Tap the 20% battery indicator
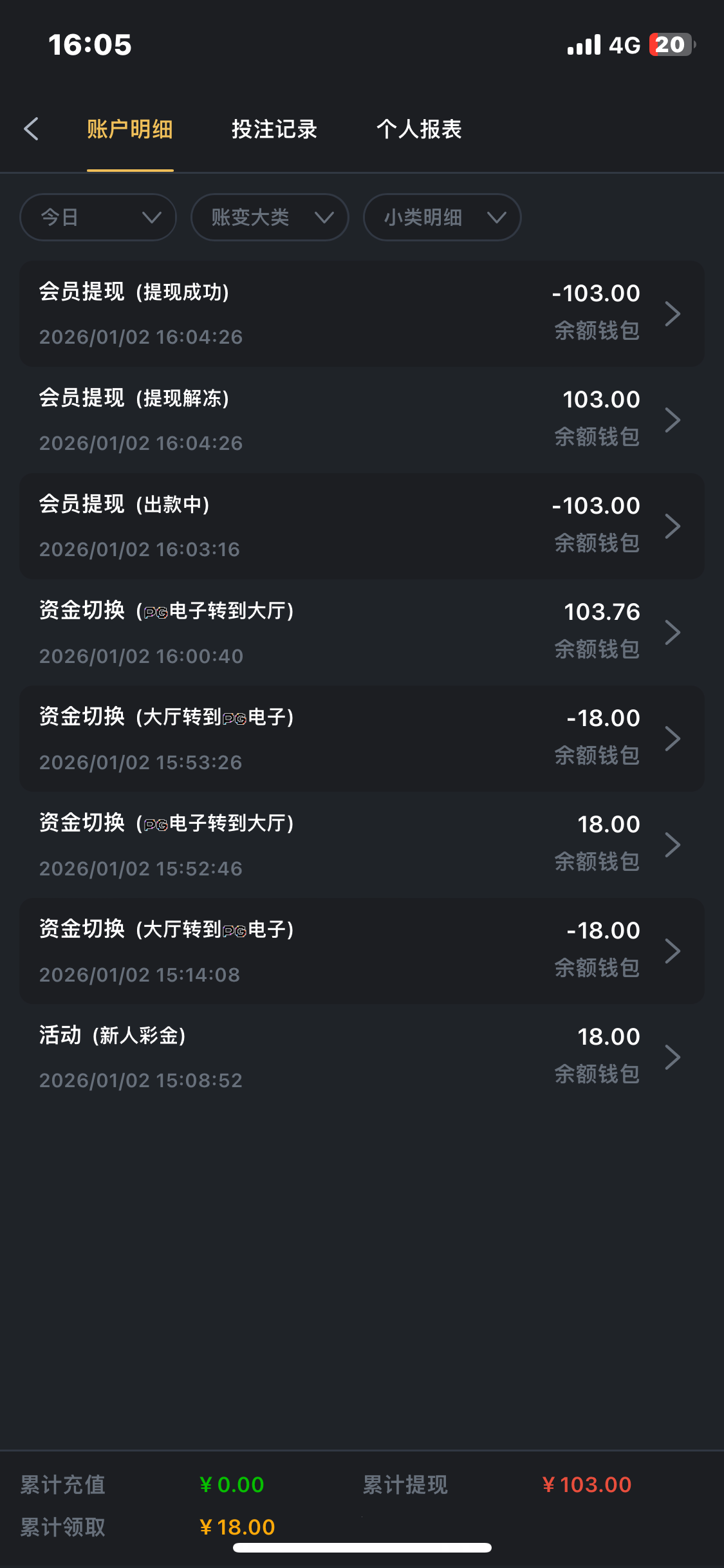This screenshot has height=1568, width=724. point(671,45)
